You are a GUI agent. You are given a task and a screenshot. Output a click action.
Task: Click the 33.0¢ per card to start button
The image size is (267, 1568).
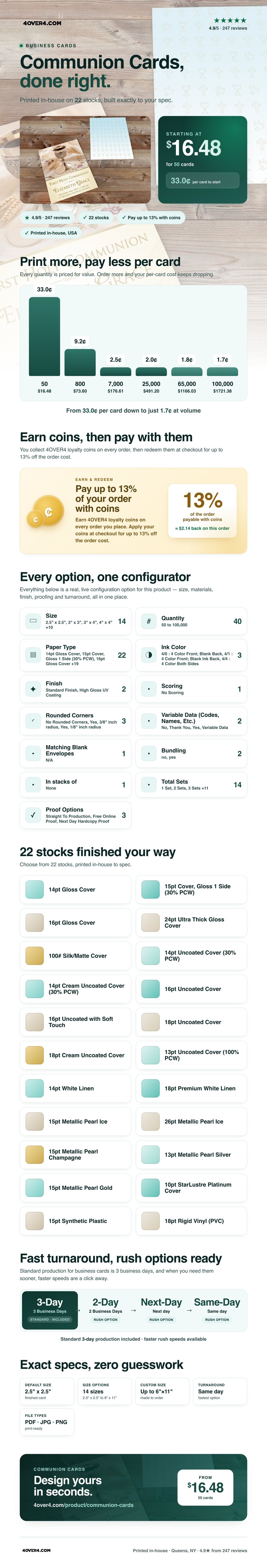(x=203, y=181)
